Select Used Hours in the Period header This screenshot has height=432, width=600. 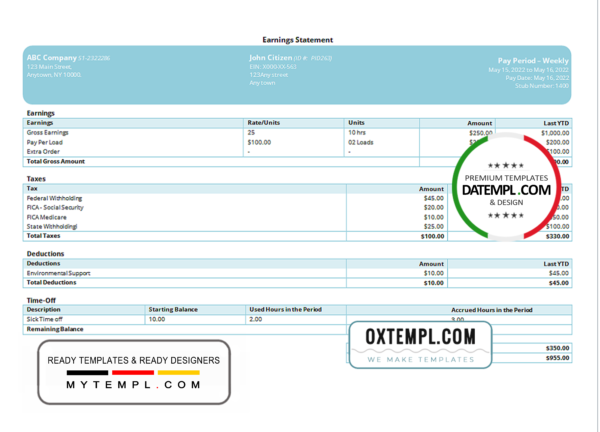pos(285,310)
